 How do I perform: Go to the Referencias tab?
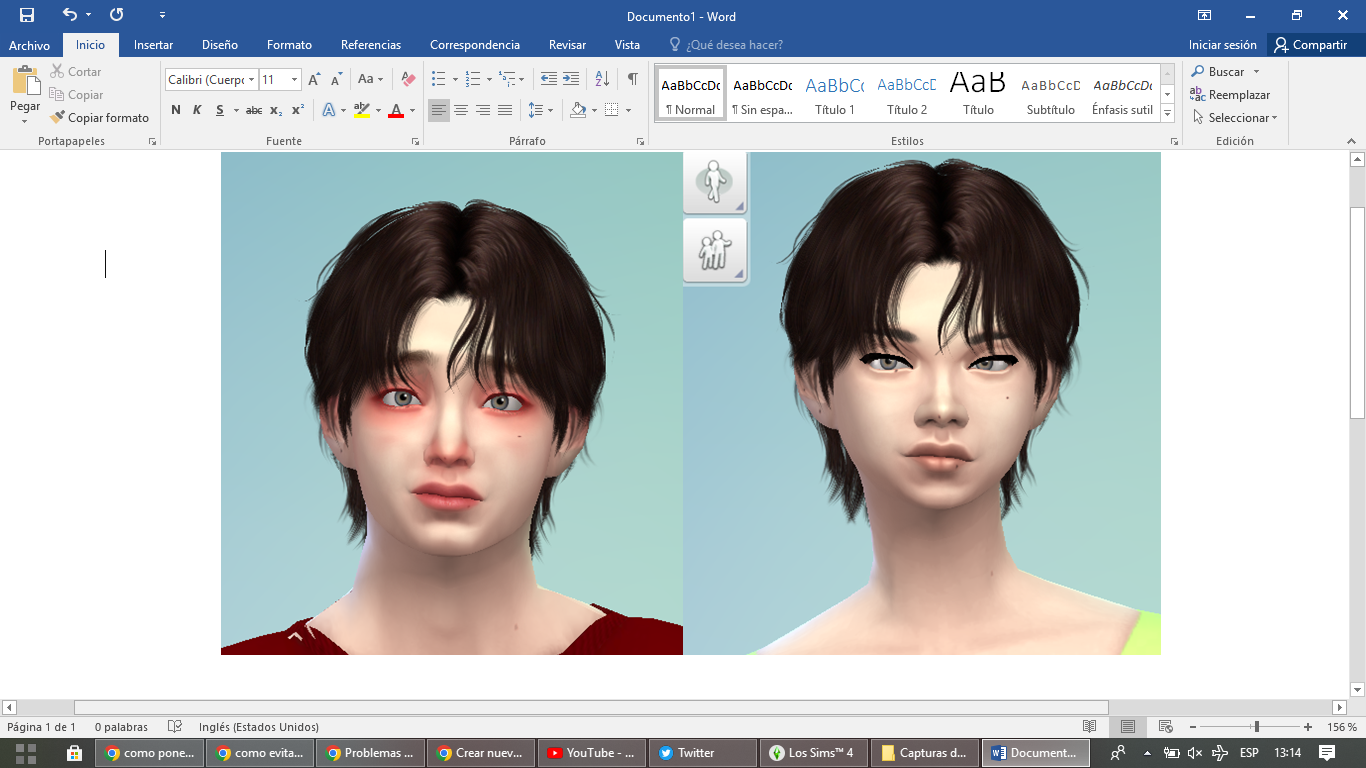click(x=371, y=45)
